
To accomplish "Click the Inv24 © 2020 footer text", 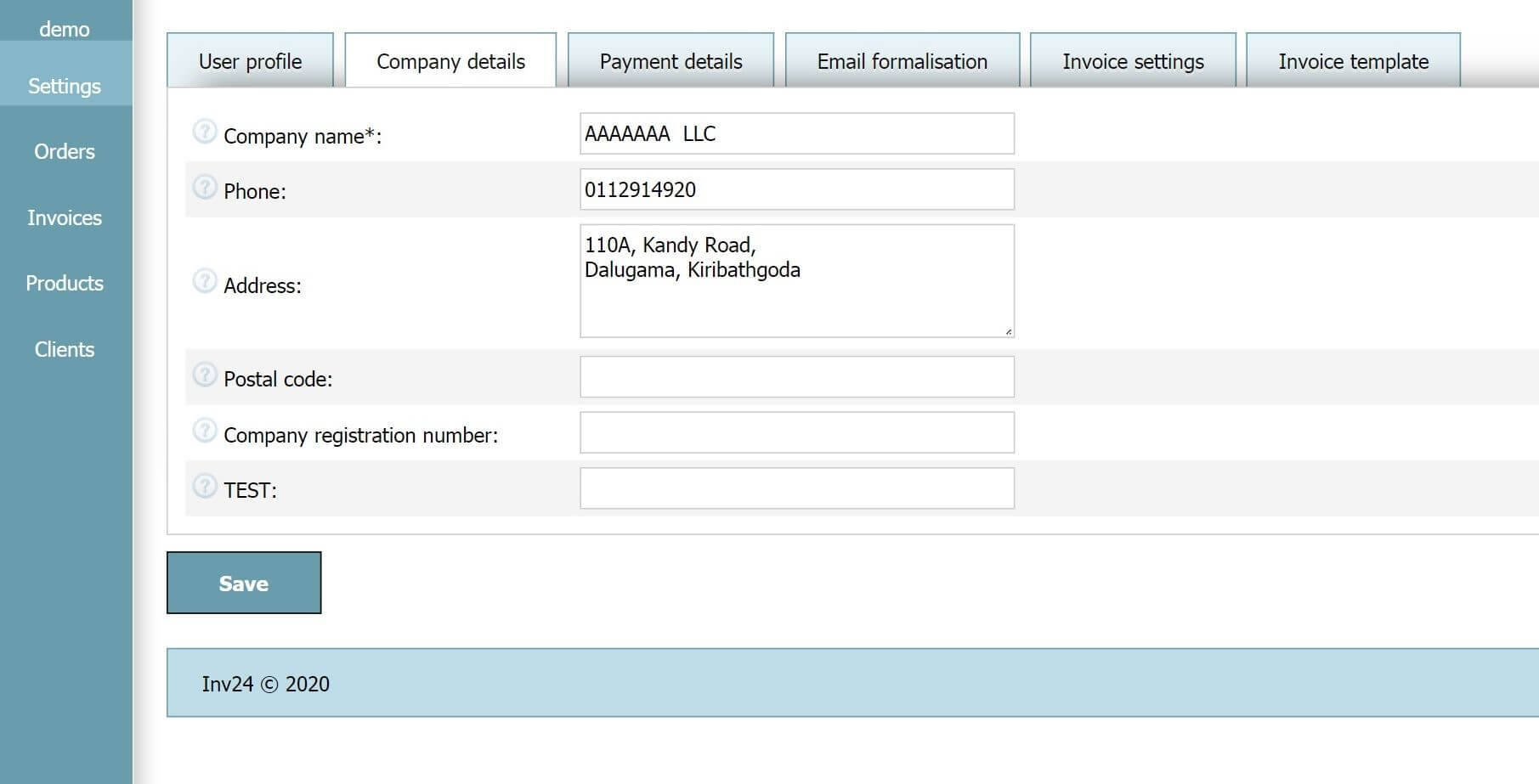I will 265,684.
